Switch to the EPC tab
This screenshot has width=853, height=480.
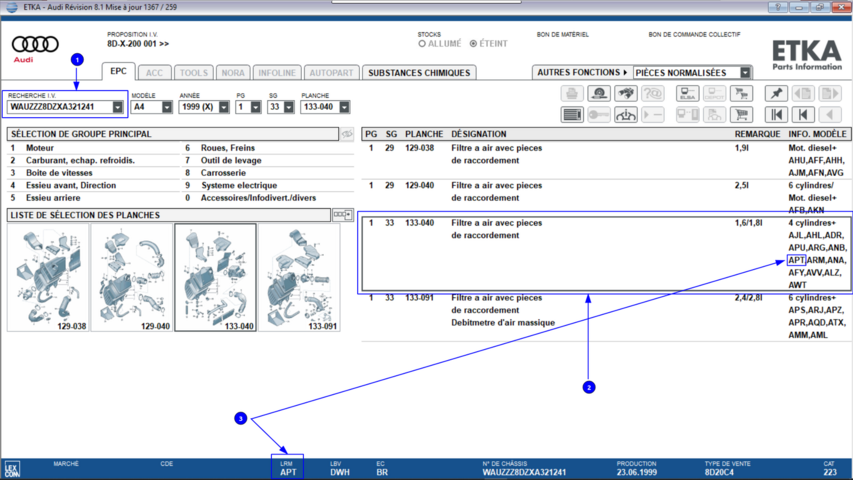pyautogui.click(x=118, y=71)
